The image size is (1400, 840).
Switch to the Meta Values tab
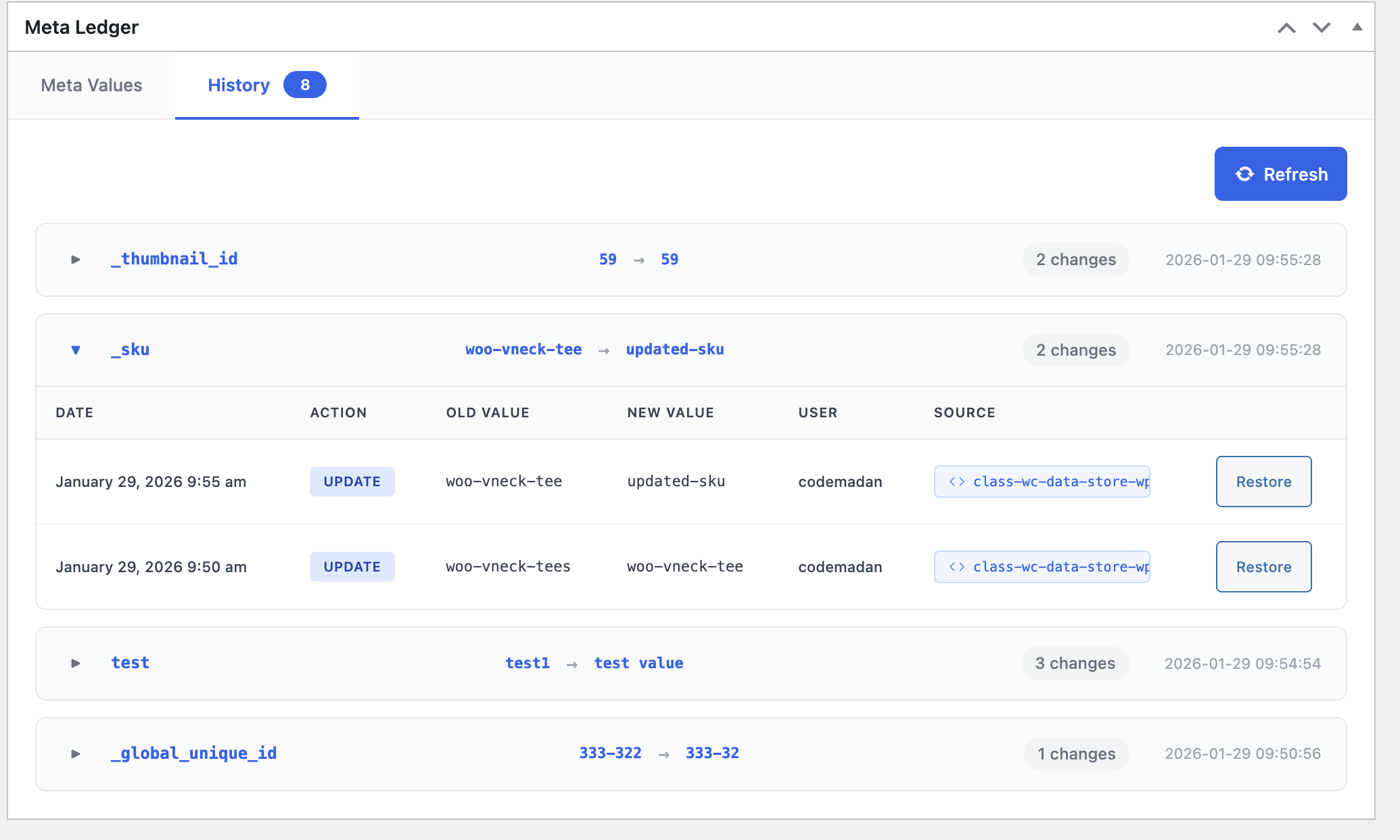coord(91,85)
